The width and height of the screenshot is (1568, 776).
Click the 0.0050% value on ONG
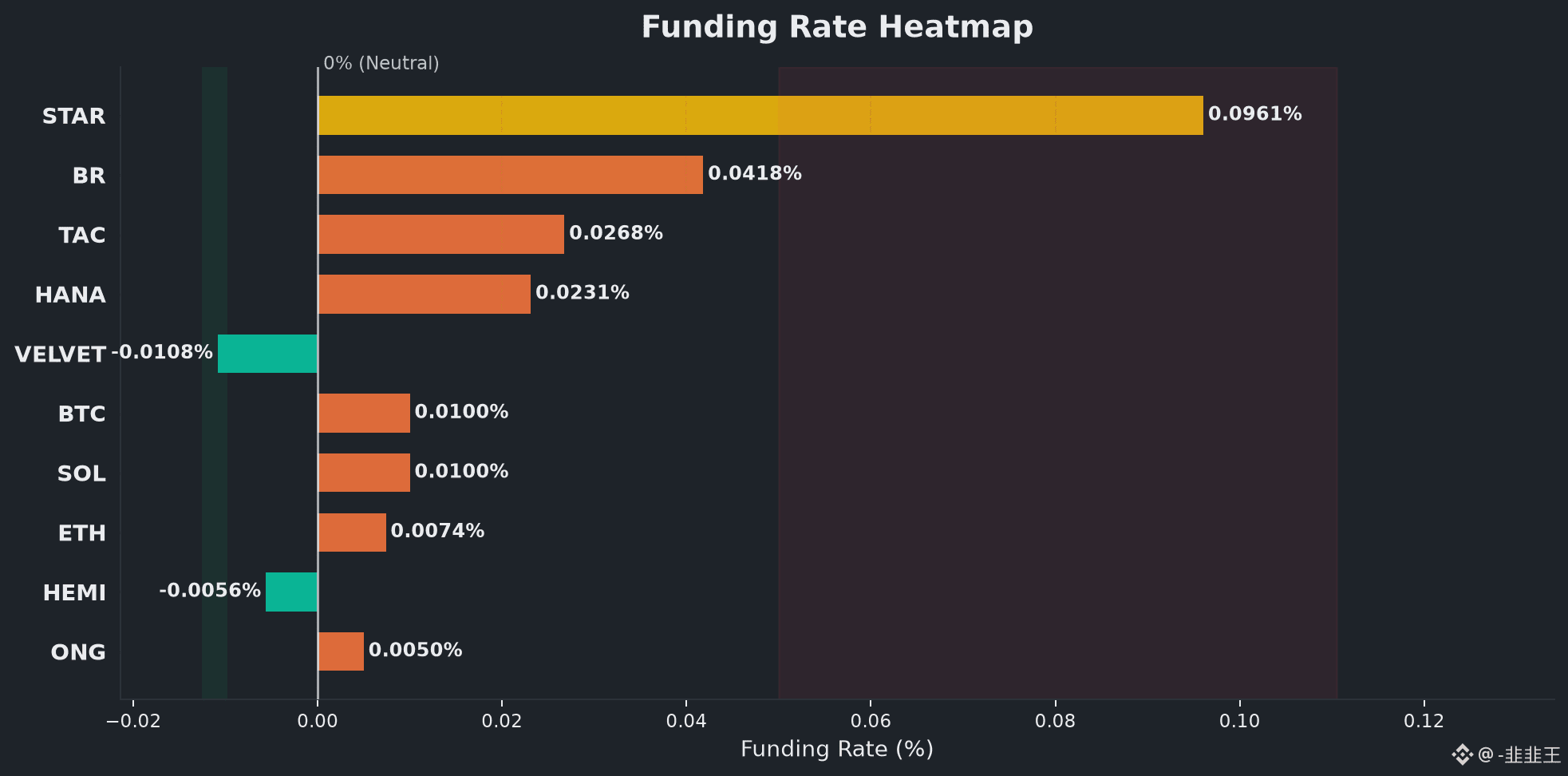[x=416, y=651]
